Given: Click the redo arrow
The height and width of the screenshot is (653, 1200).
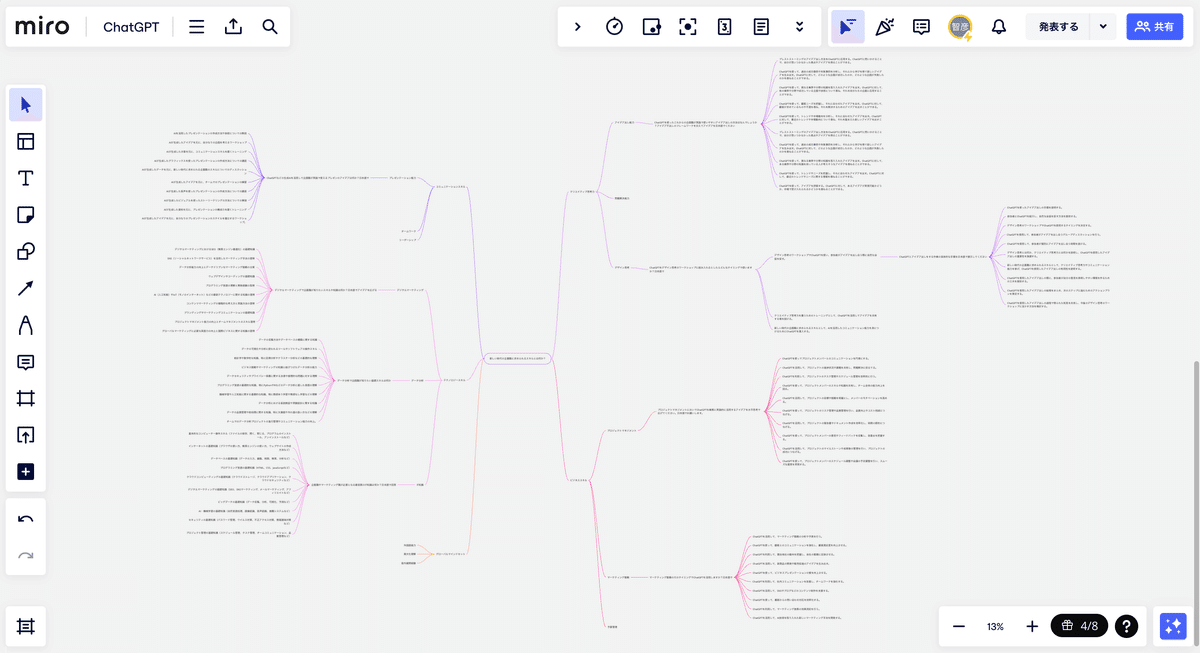Looking at the screenshot, I should coord(26,556).
